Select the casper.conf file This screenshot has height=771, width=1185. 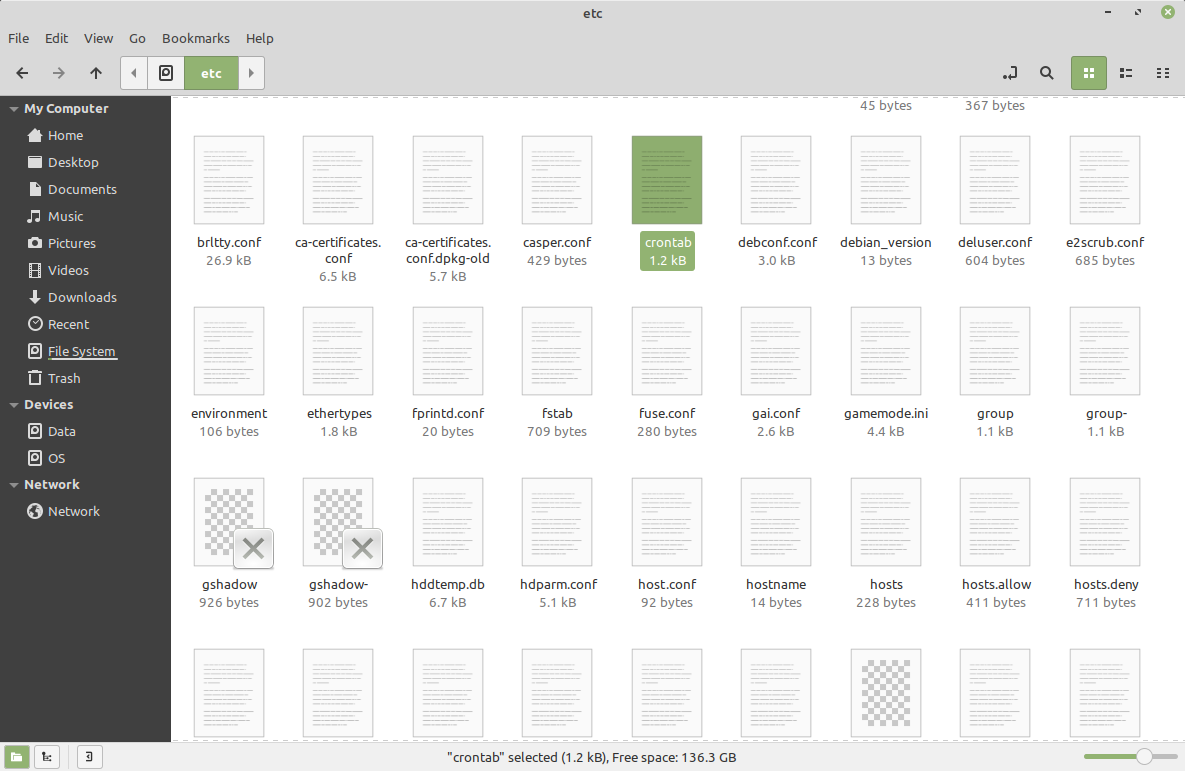[557, 180]
